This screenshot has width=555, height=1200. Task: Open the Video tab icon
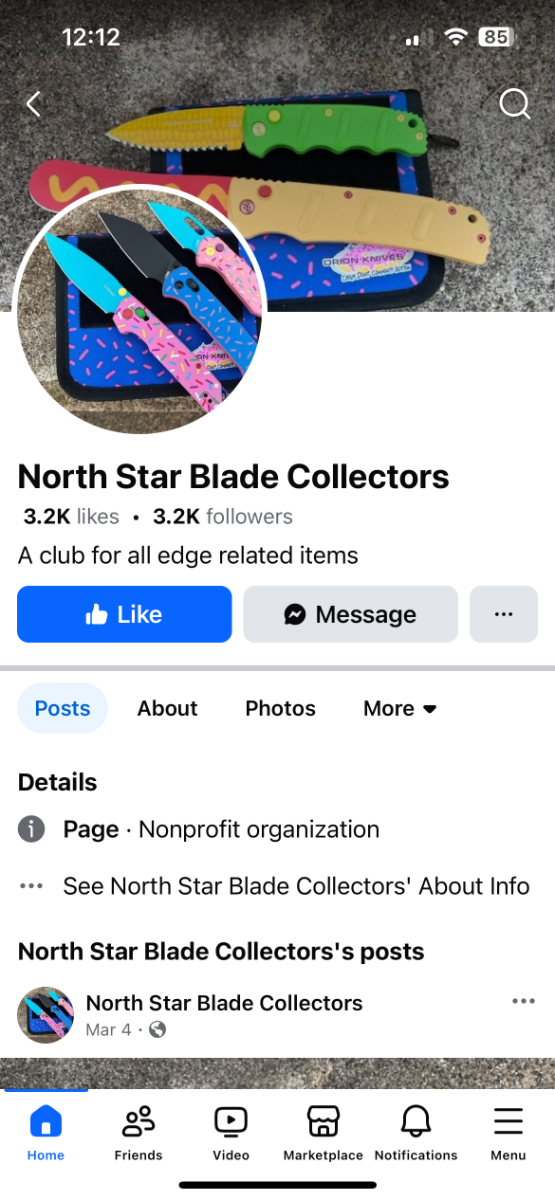point(231,1121)
